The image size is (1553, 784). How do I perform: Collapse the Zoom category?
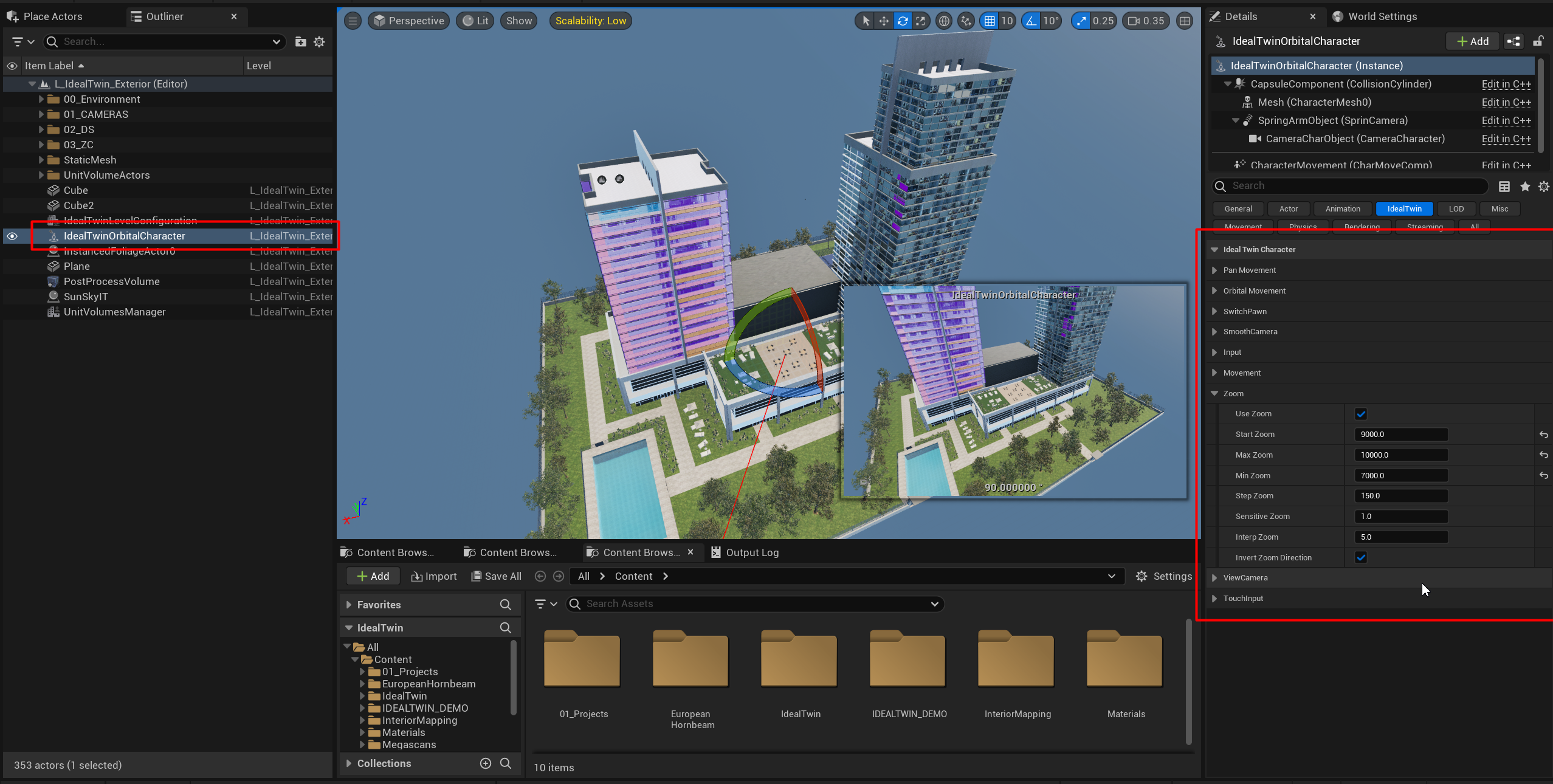(1214, 393)
